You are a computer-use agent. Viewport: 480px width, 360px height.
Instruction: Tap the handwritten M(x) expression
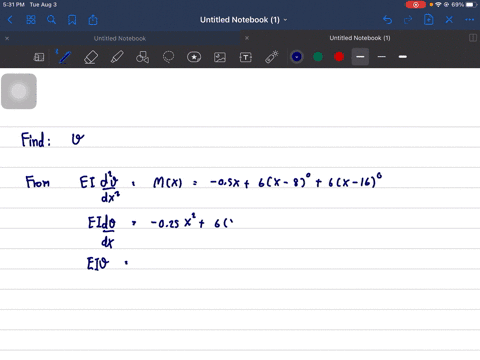pyautogui.click(x=168, y=182)
